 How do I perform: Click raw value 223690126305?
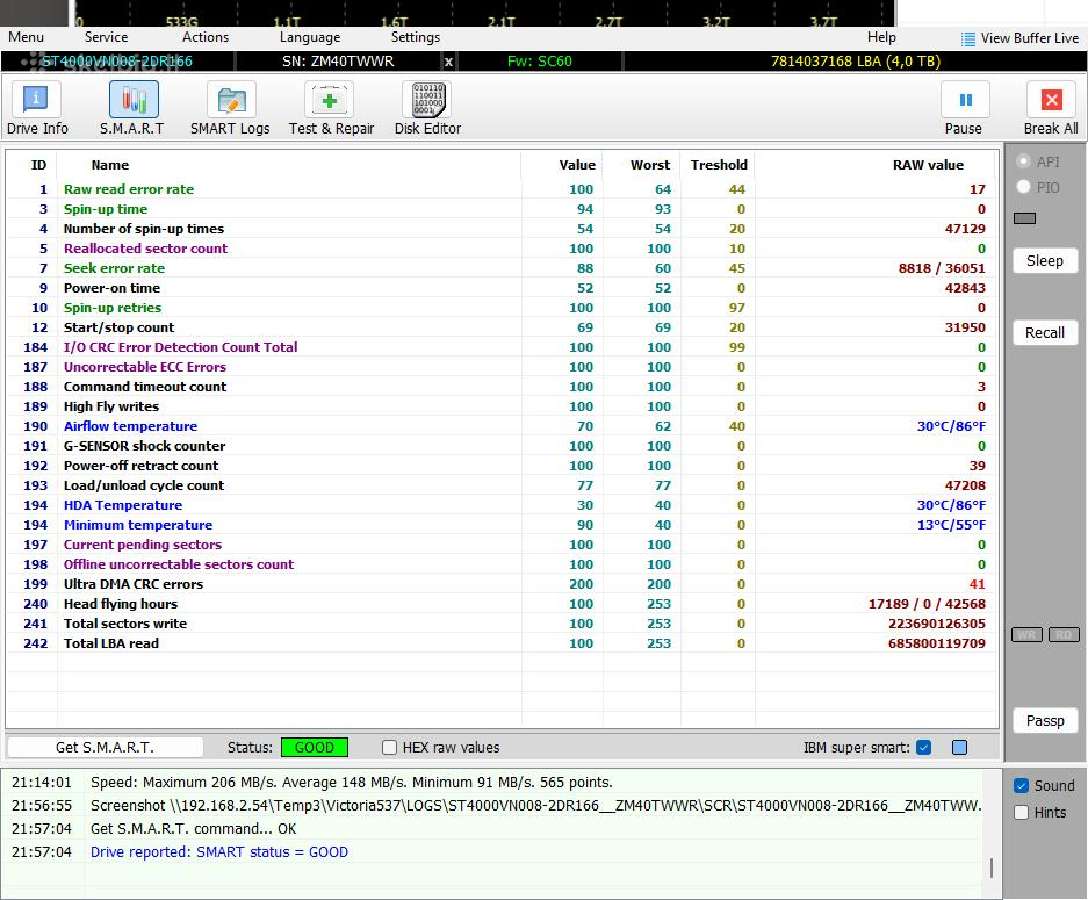(936, 624)
